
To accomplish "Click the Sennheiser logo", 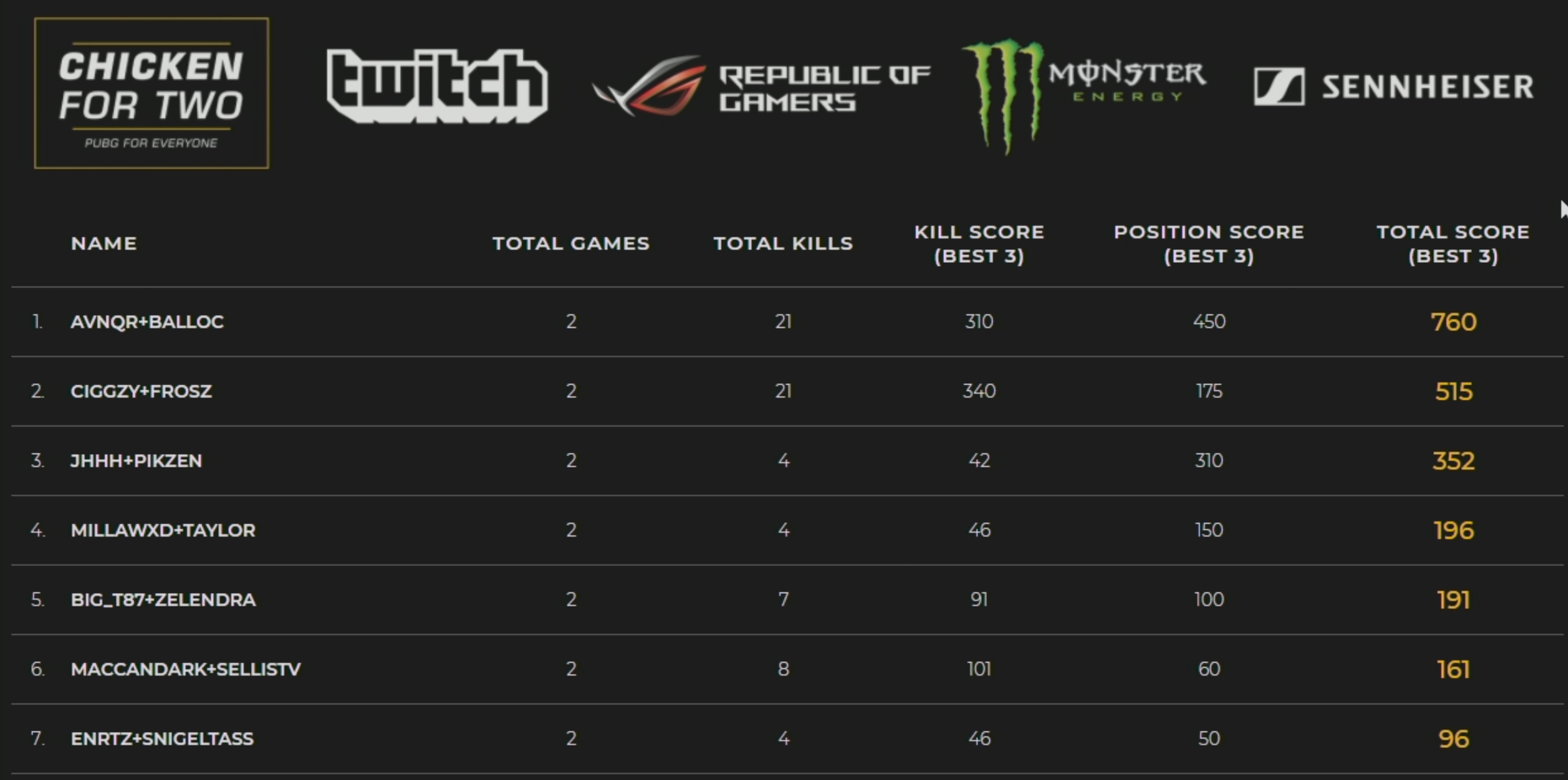I will click(1394, 86).
